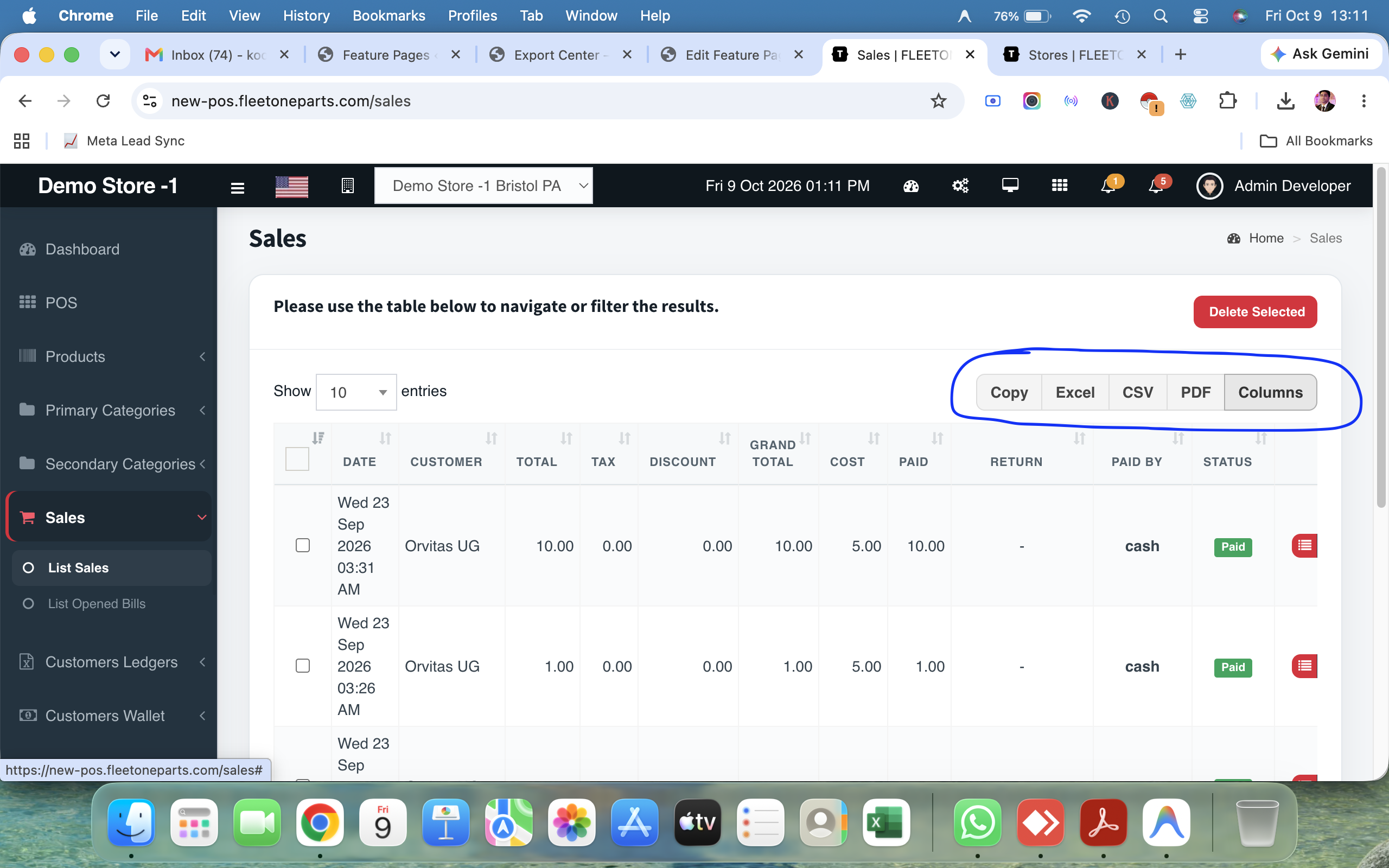Reload the page in Chrome
This screenshot has width=1389, height=868.
(x=103, y=101)
